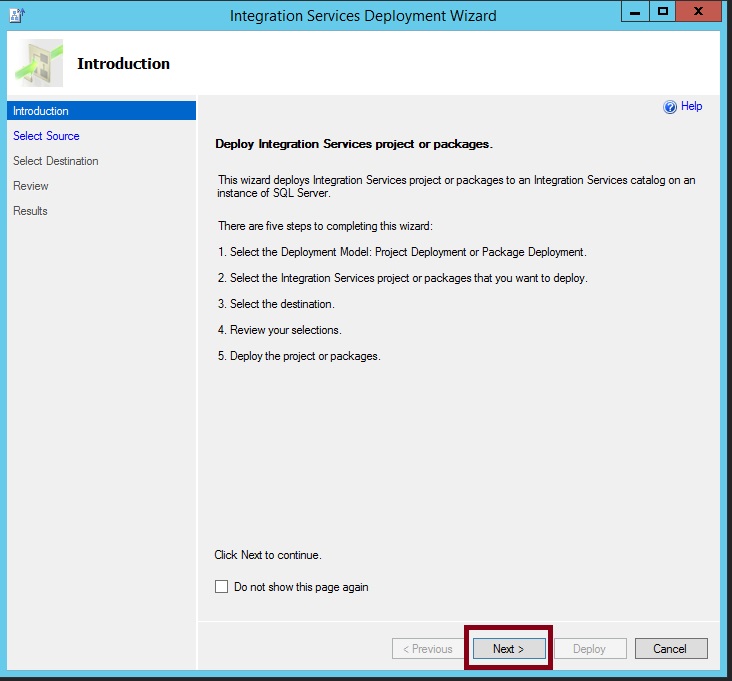Screen dimensions: 732x681
Task: Close the Deployment Wizard window
Action: click(x=698, y=12)
